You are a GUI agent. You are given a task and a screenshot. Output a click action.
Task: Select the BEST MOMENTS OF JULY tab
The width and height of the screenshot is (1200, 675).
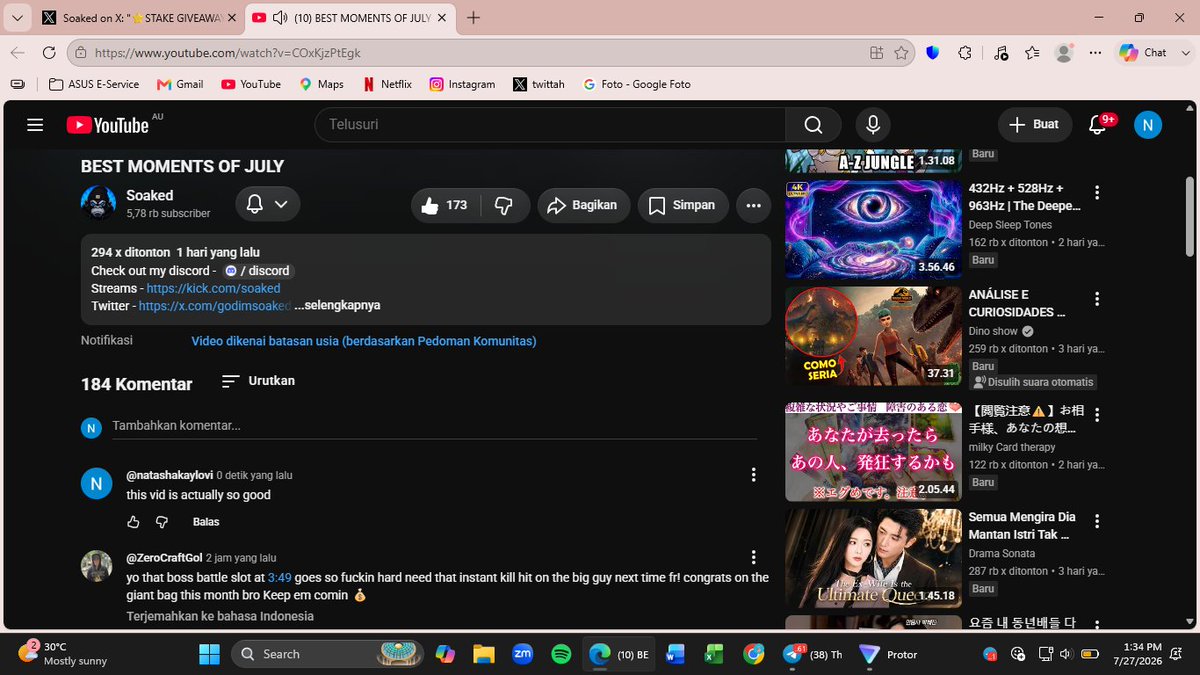tap(349, 18)
